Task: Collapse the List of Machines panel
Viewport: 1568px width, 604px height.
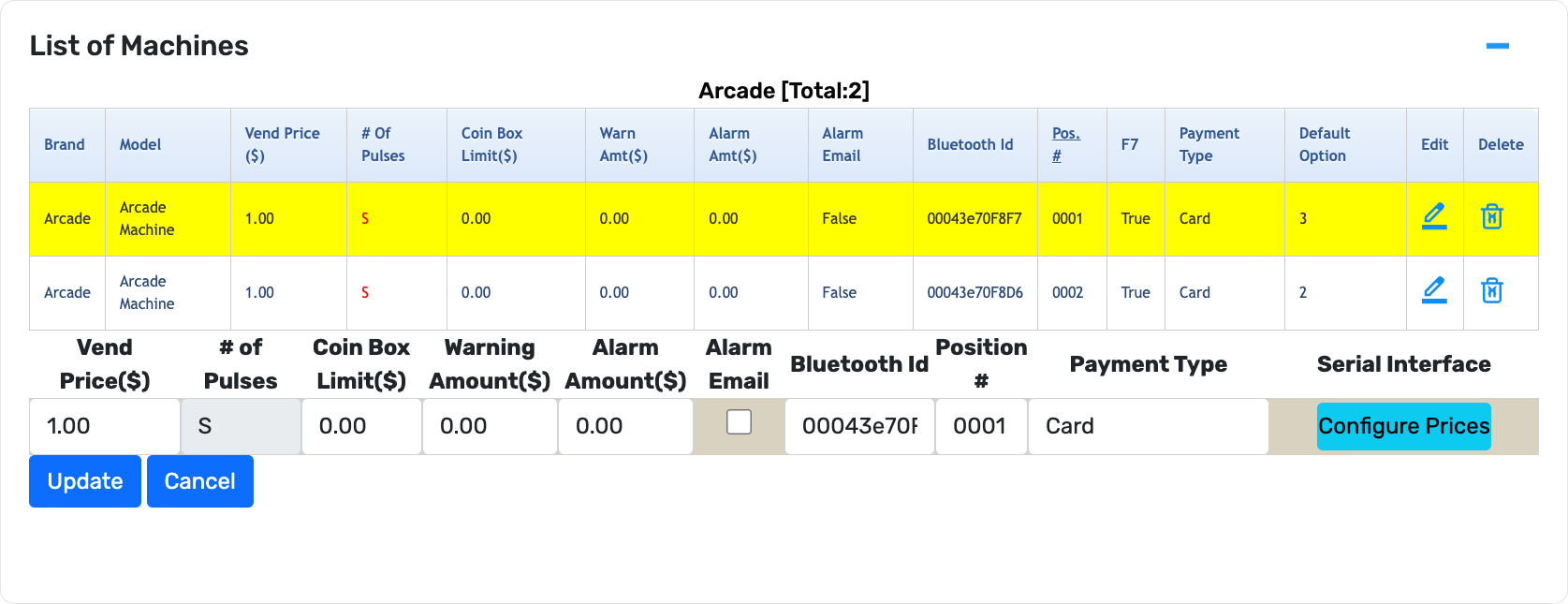Action: coord(1497,46)
